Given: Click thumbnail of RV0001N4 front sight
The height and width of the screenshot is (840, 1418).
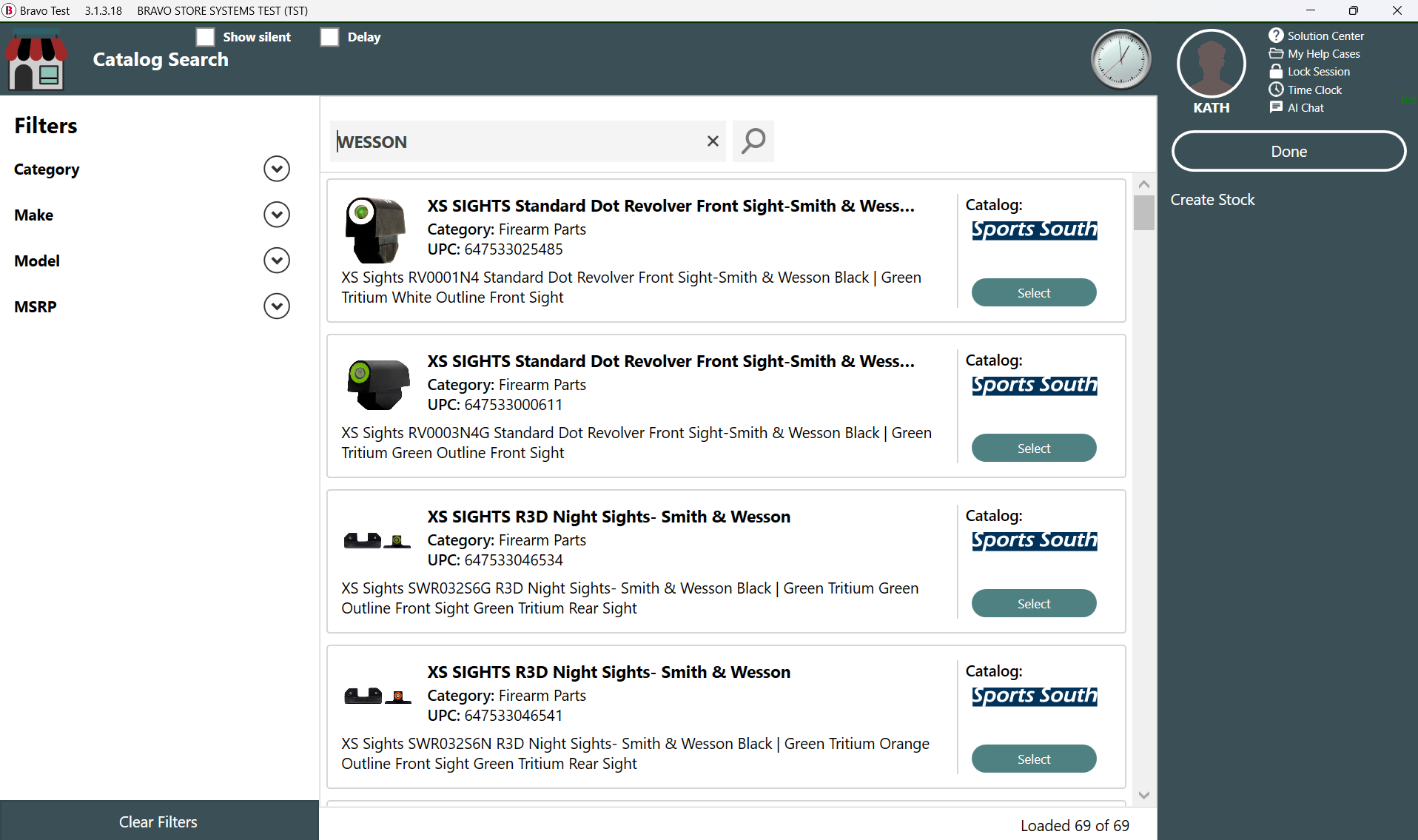Looking at the screenshot, I should 377,230.
